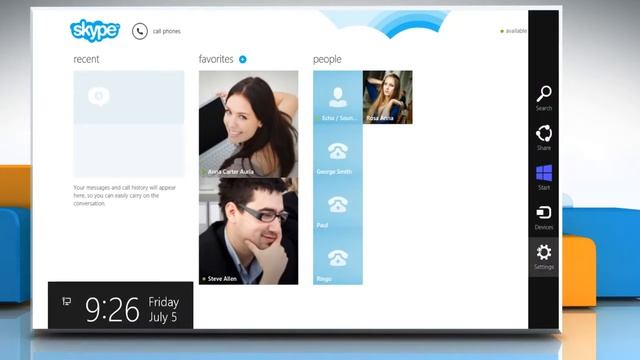
Task: Open the available status indicator
Action: (x=513, y=31)
